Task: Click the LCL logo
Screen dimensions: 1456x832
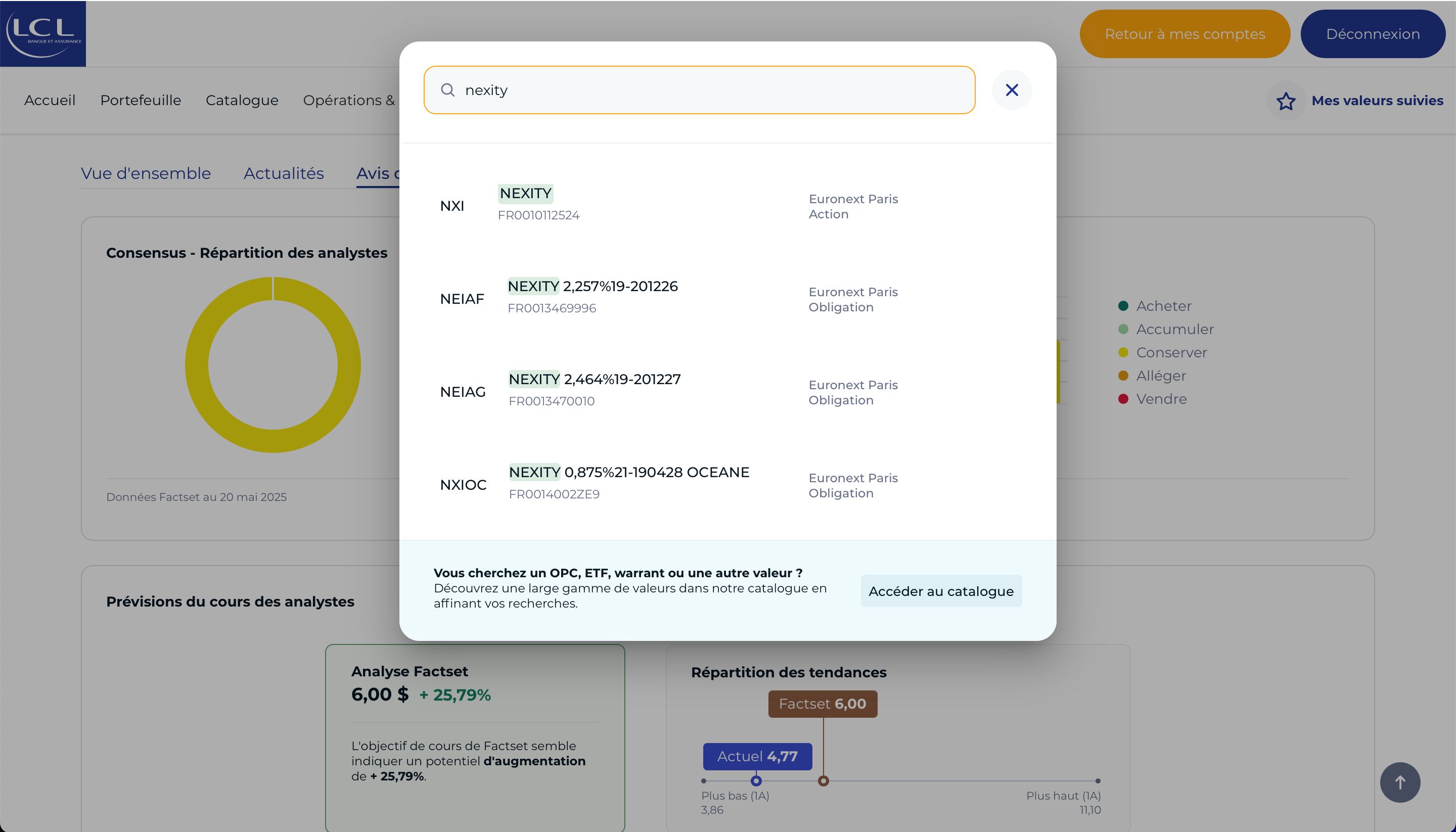Action: point(43,34)
